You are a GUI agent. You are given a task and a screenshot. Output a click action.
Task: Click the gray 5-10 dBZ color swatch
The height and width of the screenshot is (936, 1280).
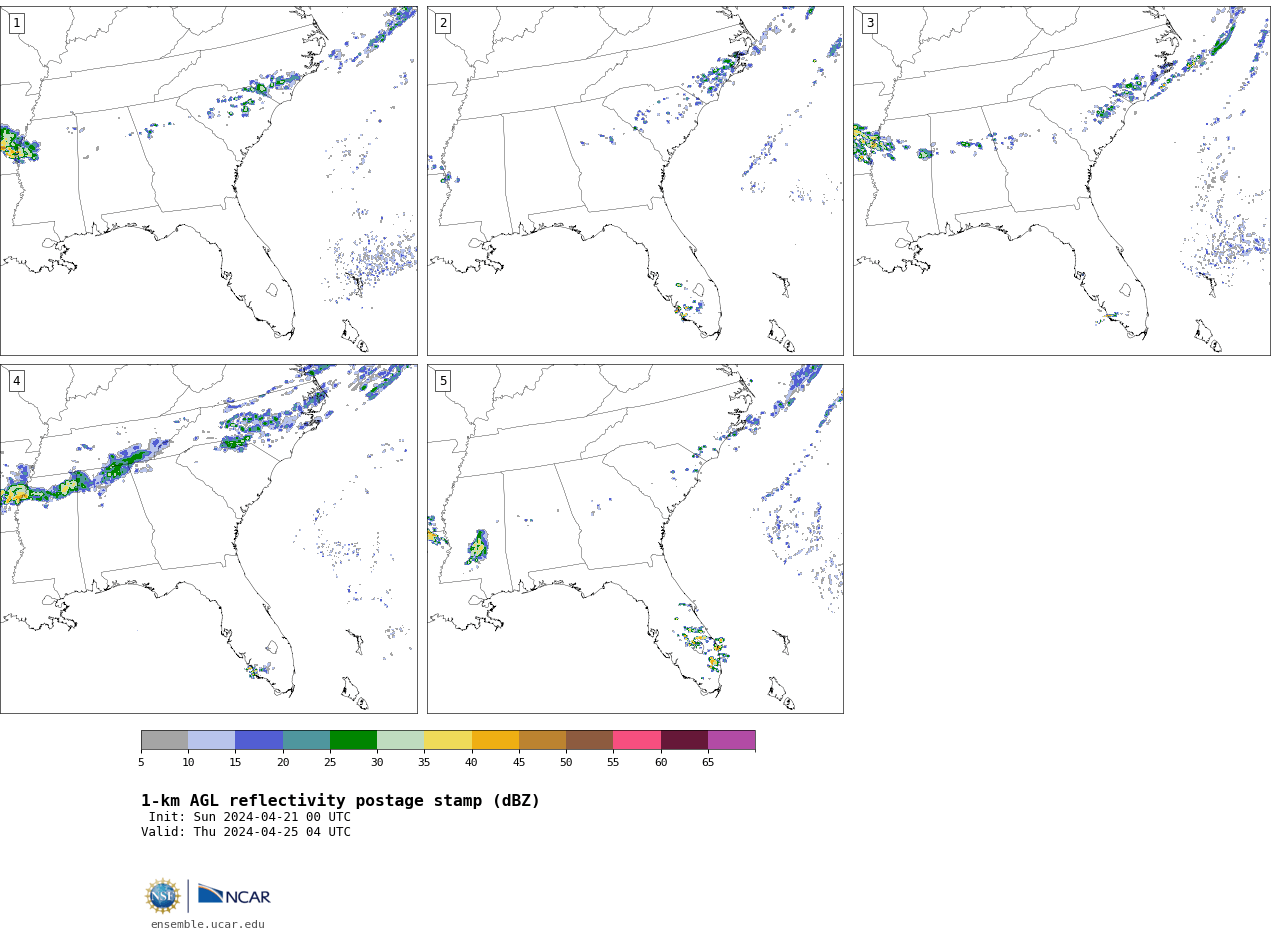tap(164, 740)
